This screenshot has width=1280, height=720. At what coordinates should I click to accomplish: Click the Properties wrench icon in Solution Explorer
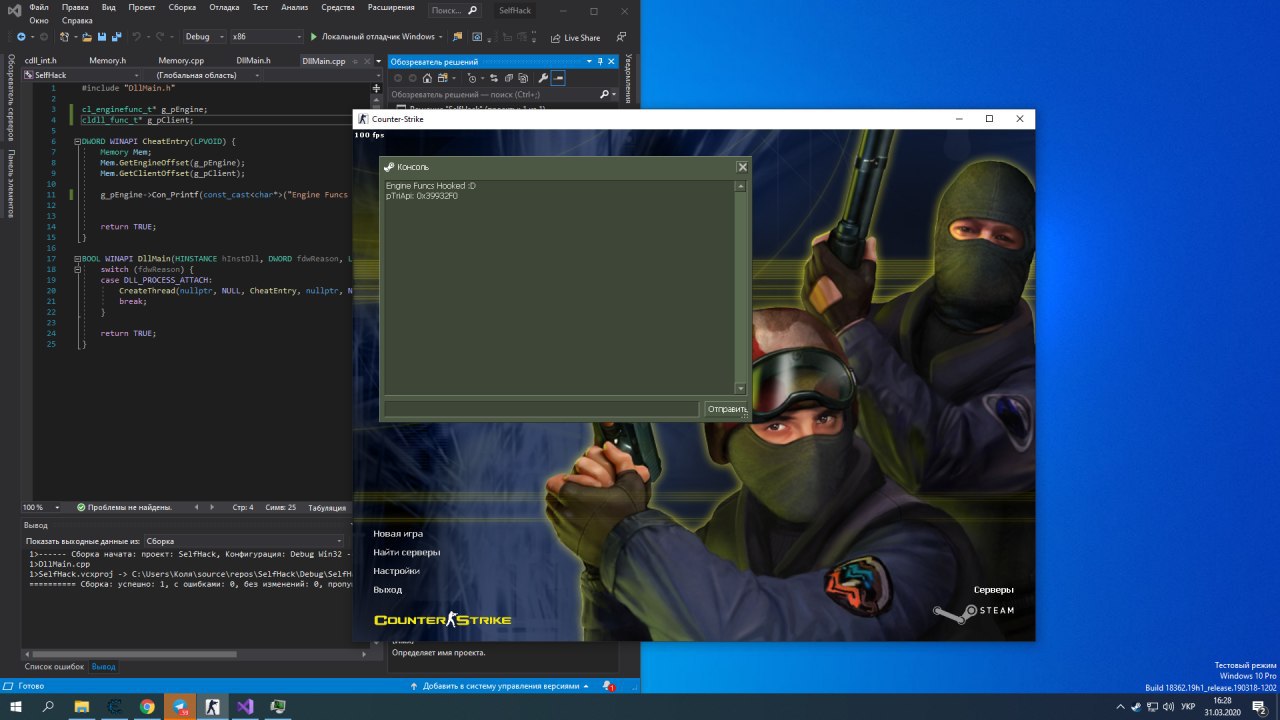543,78
